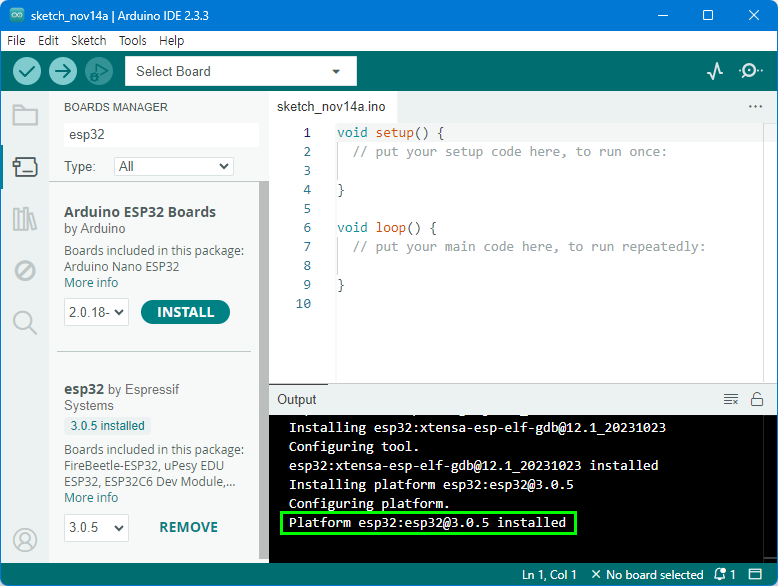778x586 pixels.
Task: Click 'Installing platform esp32:esp32@3.0.5' output line
Action: tap(431, 484)
